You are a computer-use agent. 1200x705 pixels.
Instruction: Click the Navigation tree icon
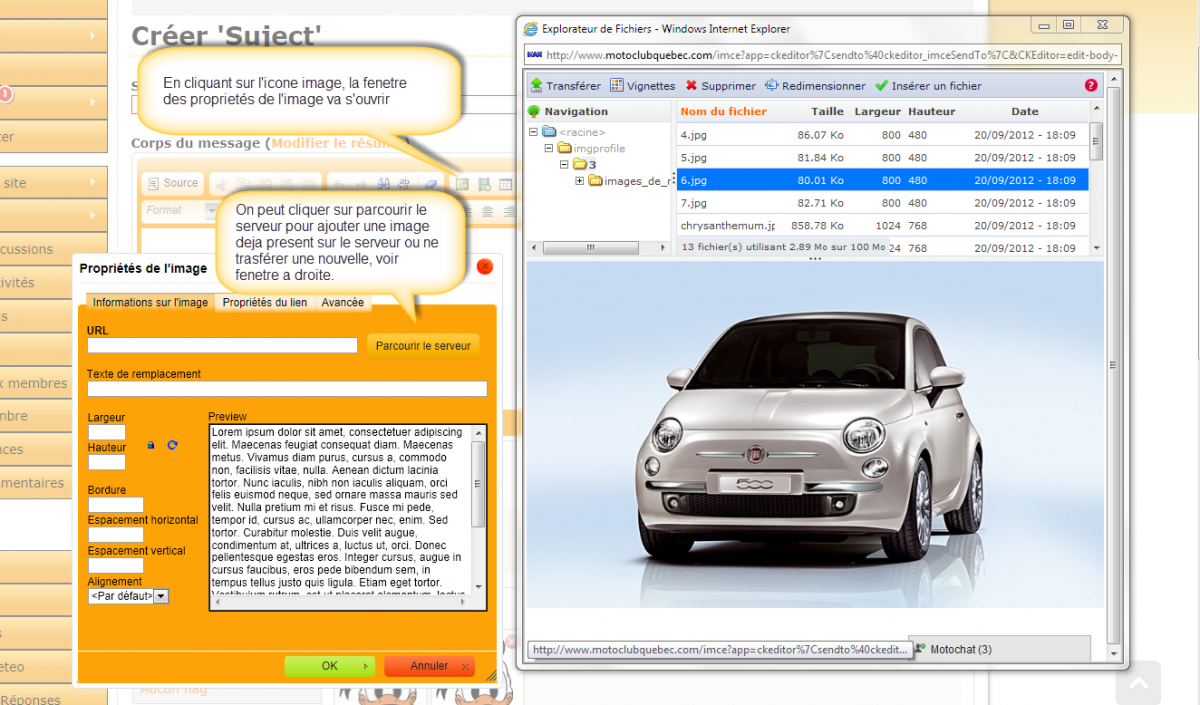(534, 111)
